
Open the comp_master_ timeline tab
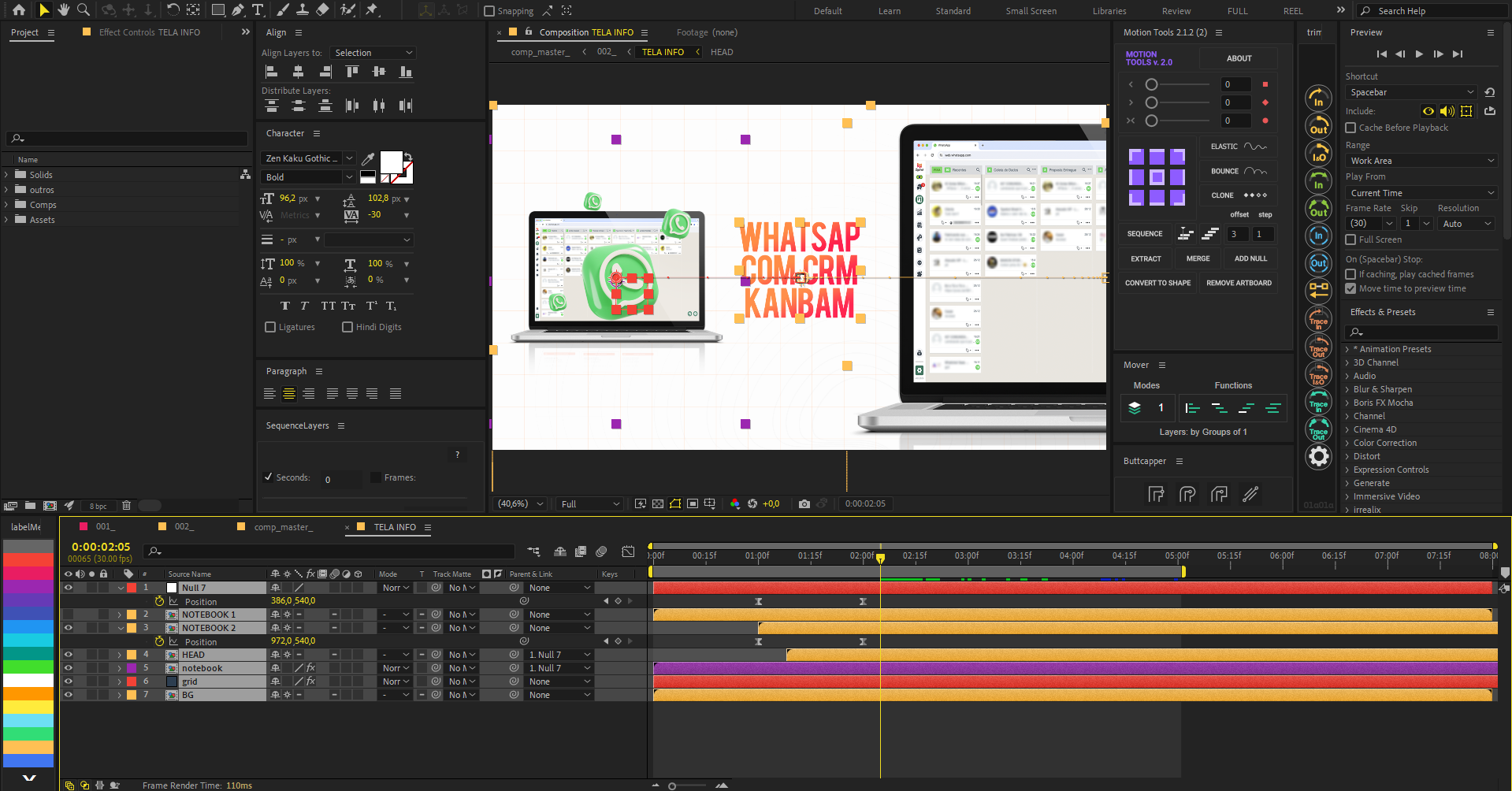click(283, 527)
